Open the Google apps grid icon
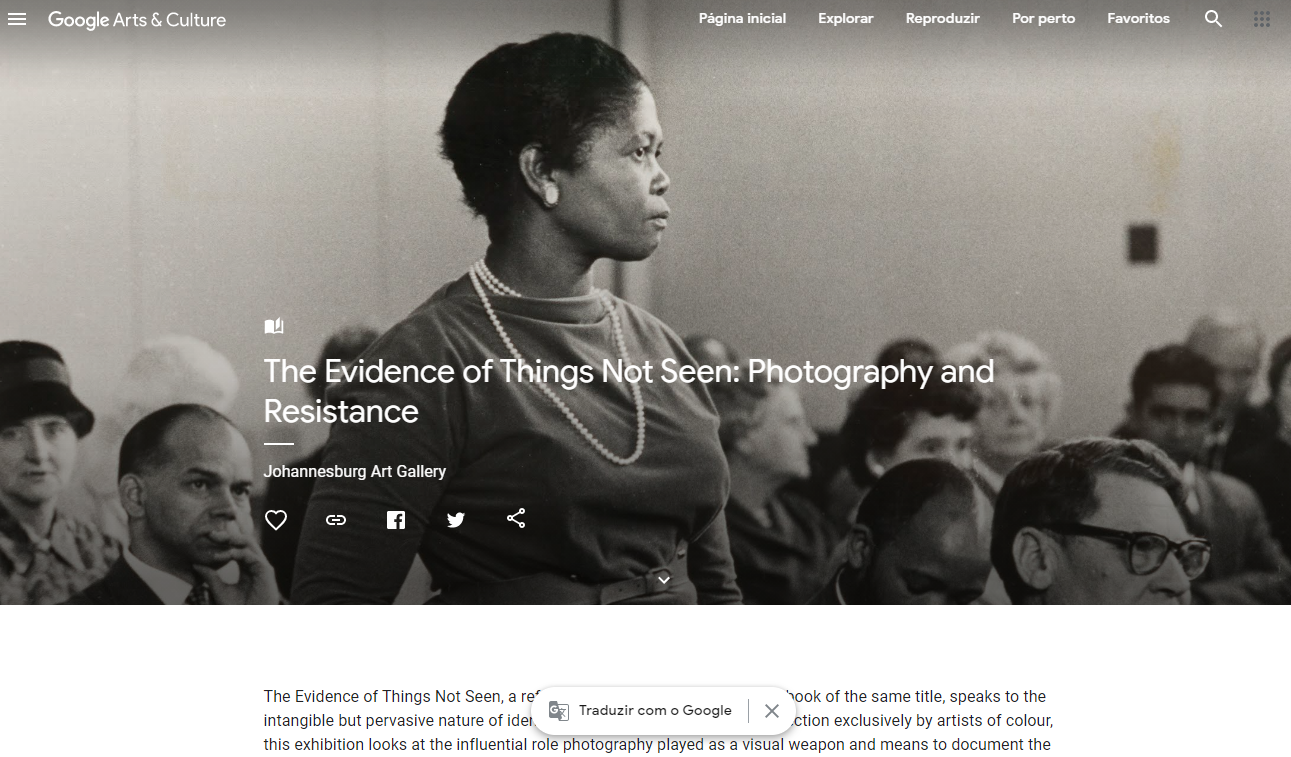Viewport: 1291px width, 757px height. [1262, 19]
